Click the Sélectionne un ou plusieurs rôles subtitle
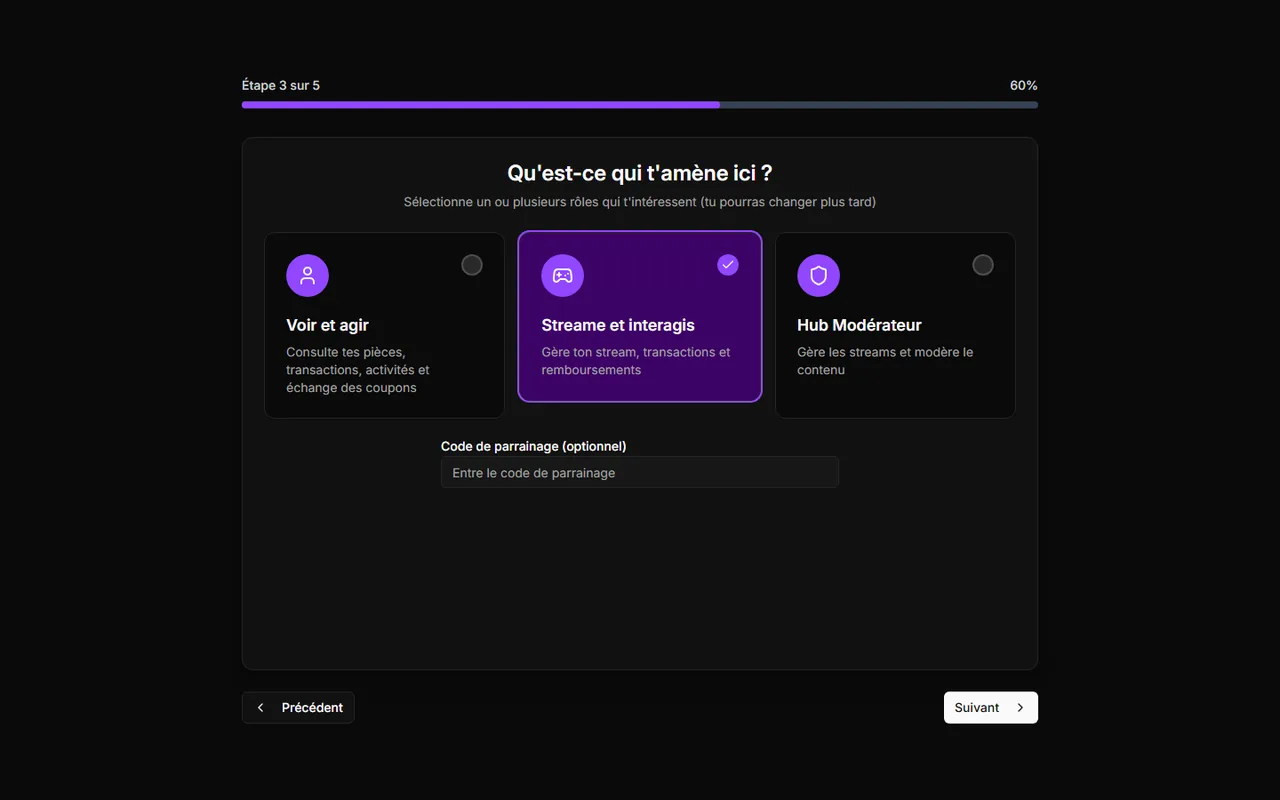The height and width of the screenshot is (800, 1280). point(640,202)
